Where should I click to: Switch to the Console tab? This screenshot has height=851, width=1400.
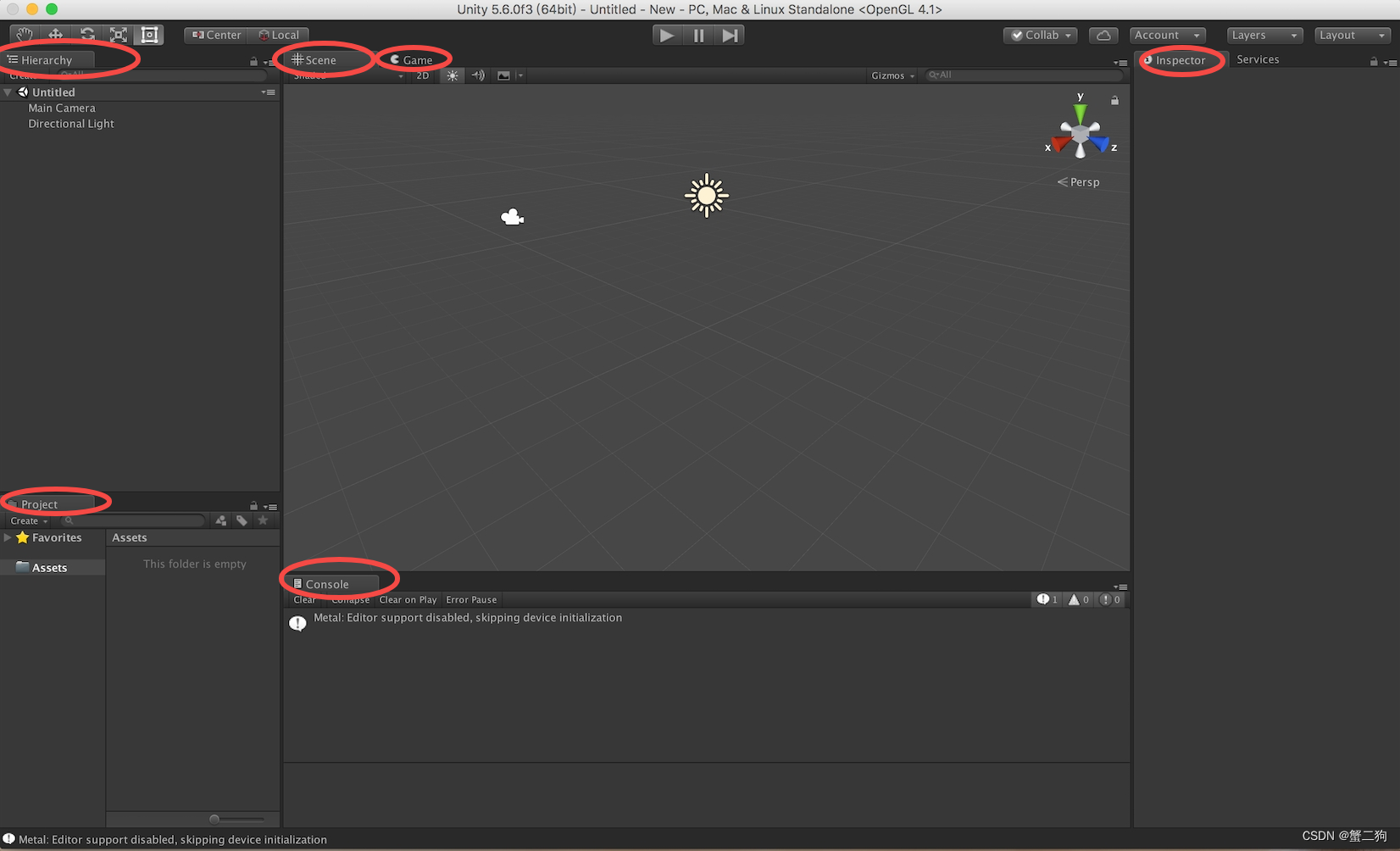(x=327, y=584)
